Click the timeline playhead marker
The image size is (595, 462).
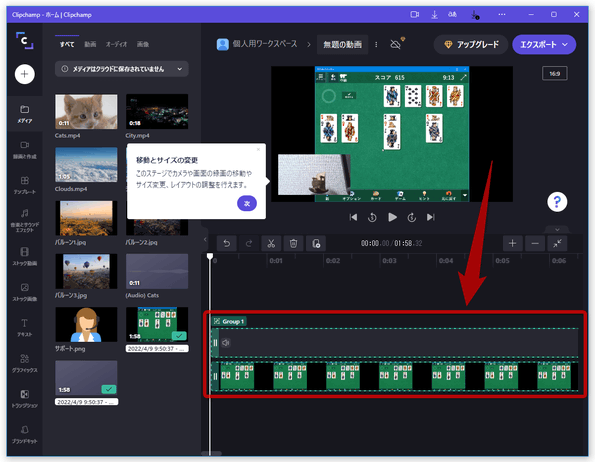[210, 256]
